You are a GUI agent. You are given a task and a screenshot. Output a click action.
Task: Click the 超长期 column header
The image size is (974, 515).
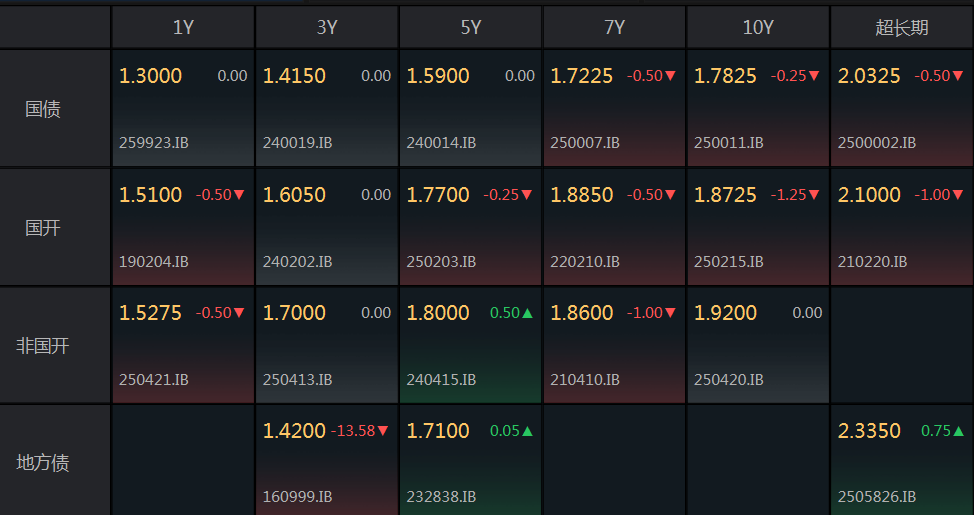(902, 28)
